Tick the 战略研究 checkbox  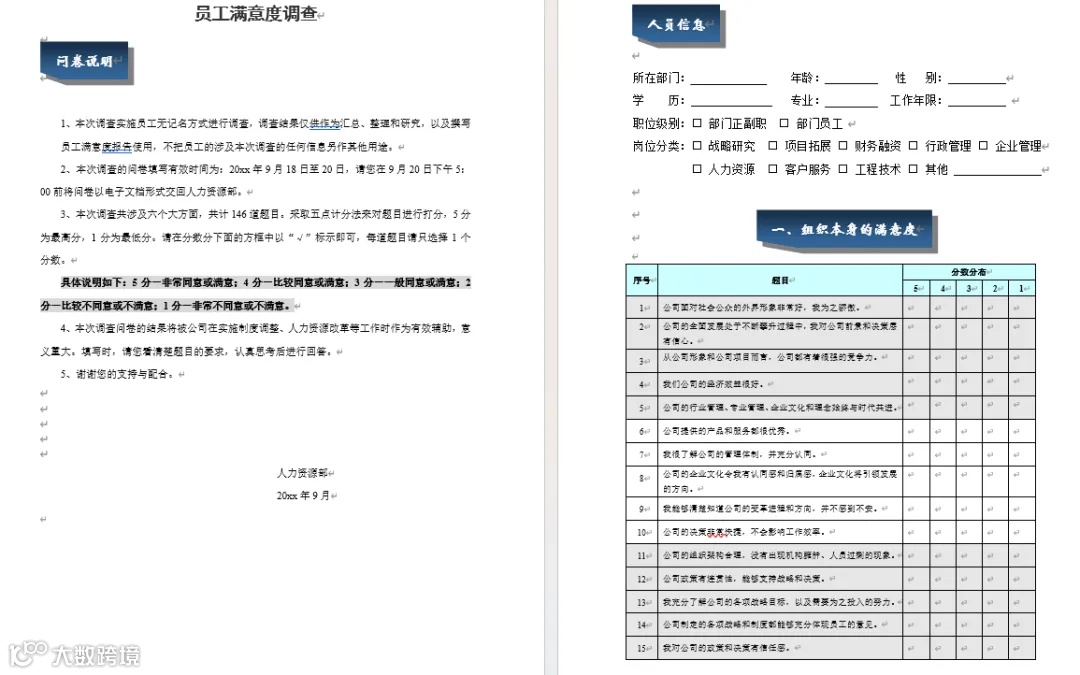(697, 146)
